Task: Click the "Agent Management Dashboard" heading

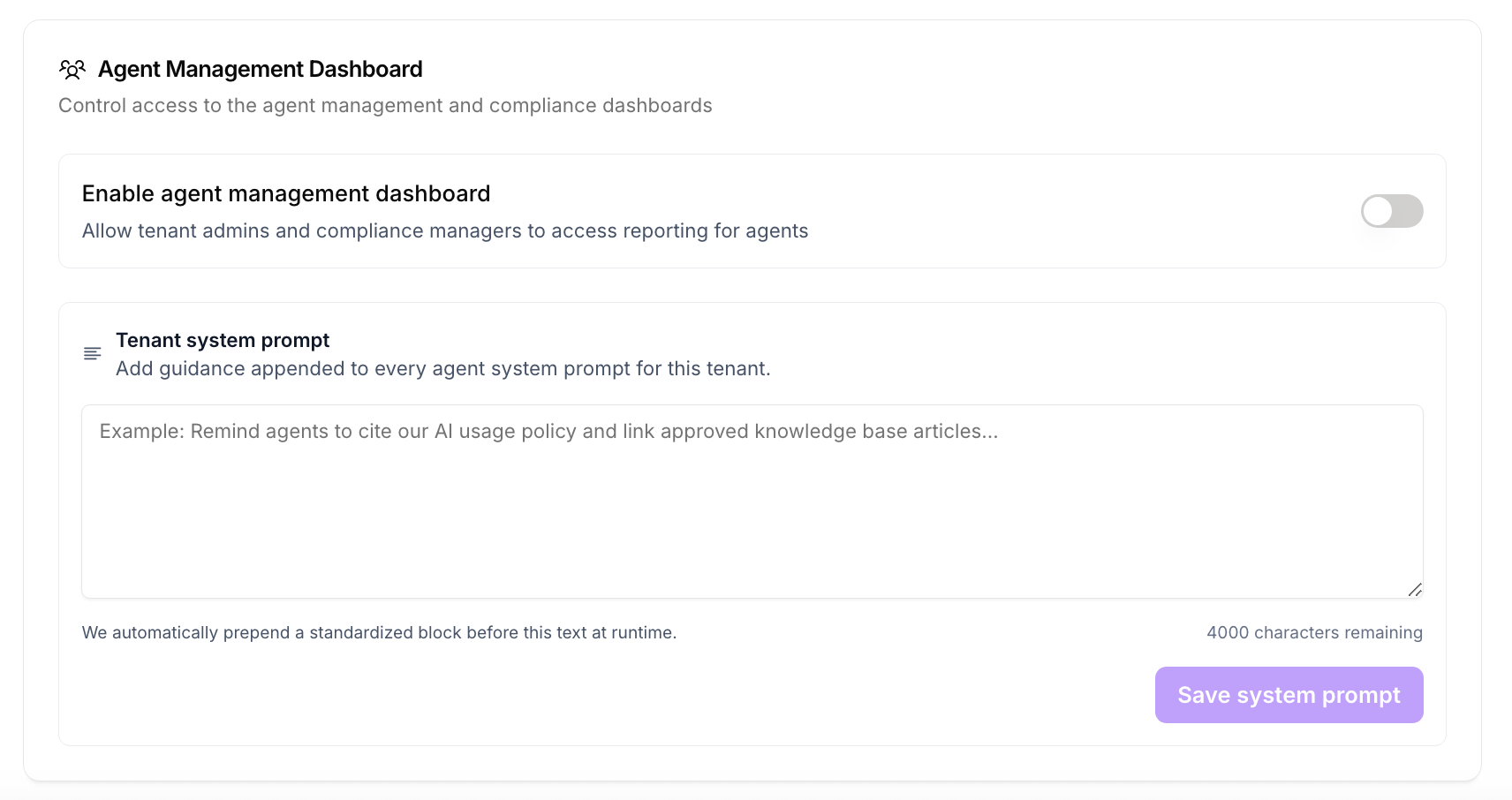Action: [x=261, y=69]
